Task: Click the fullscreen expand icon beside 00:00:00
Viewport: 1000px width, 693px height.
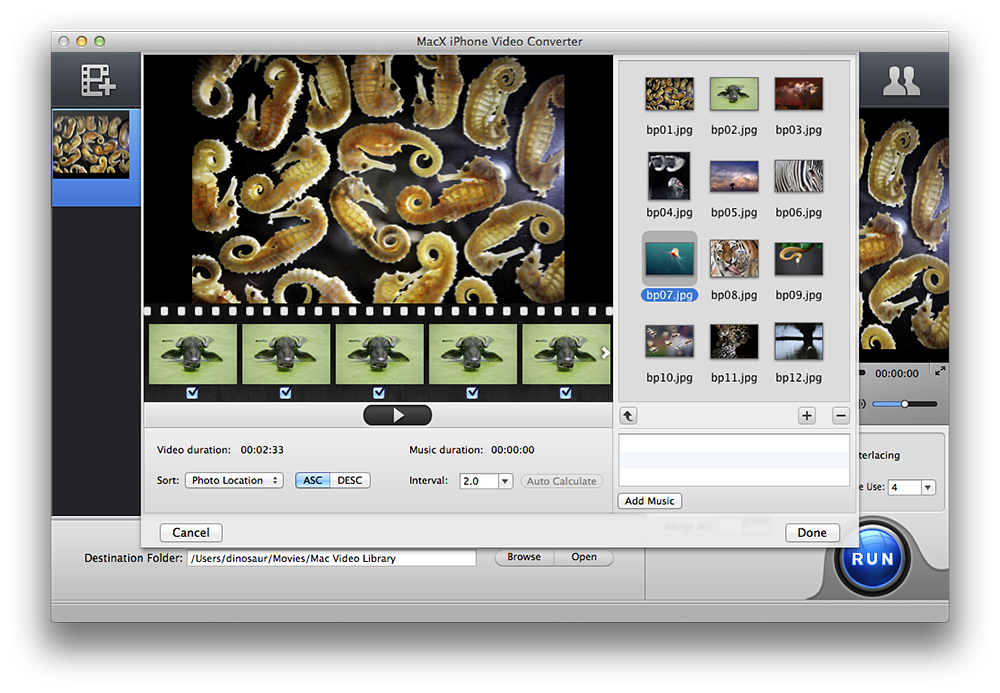Action: tap(939, 370)
